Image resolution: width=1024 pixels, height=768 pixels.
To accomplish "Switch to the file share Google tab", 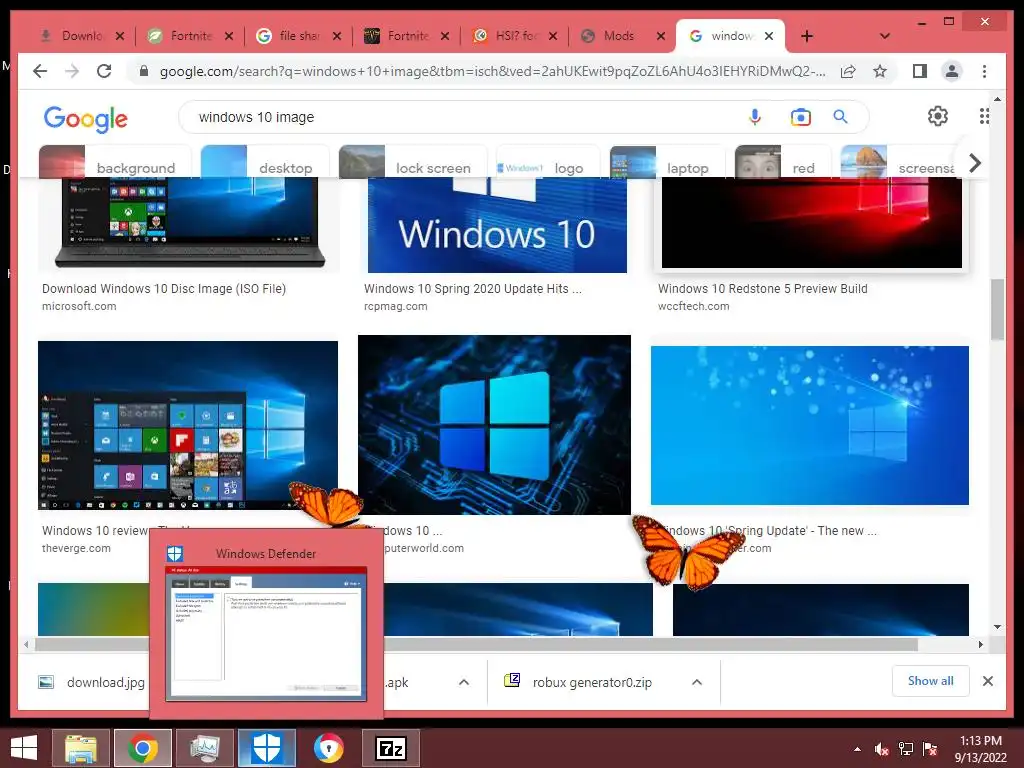I will click(298, 36).
